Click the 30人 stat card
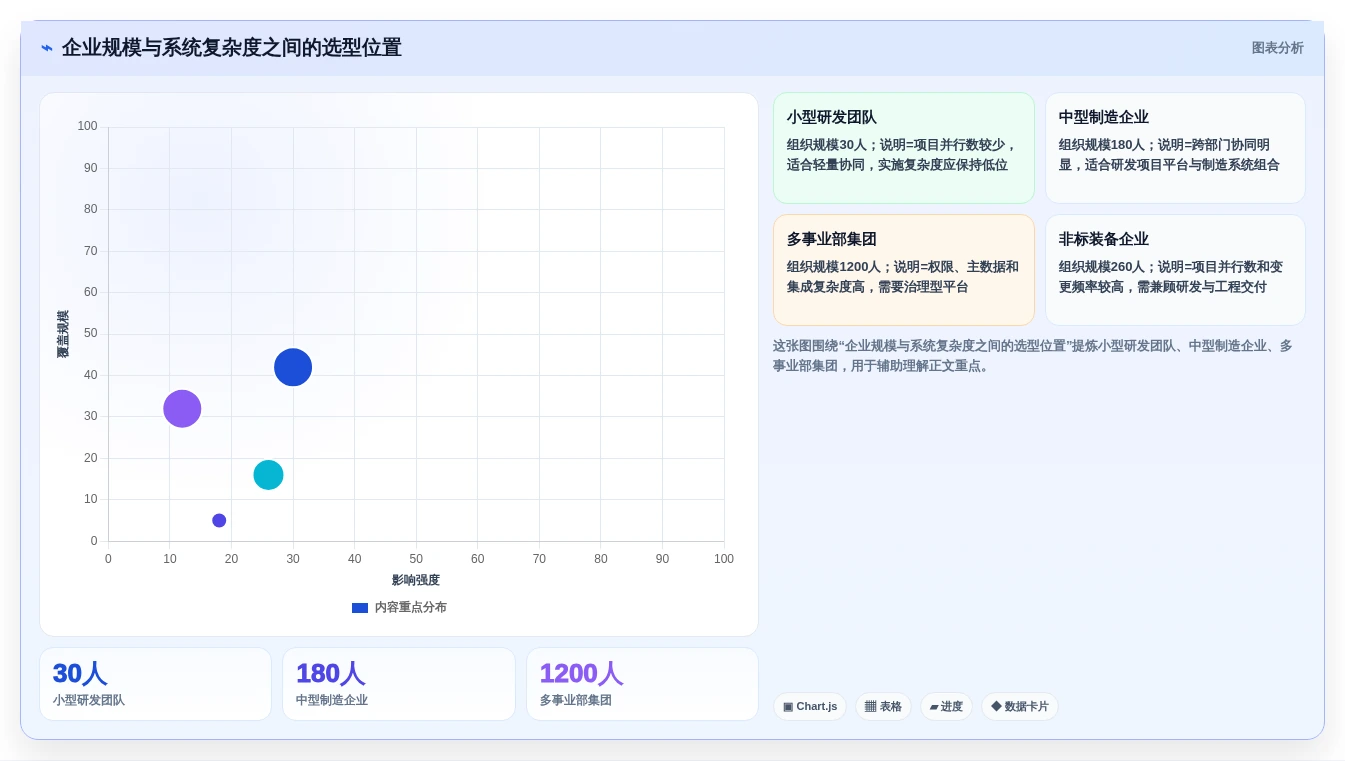This screenshot has width=1345, height=761. (155, 684)
